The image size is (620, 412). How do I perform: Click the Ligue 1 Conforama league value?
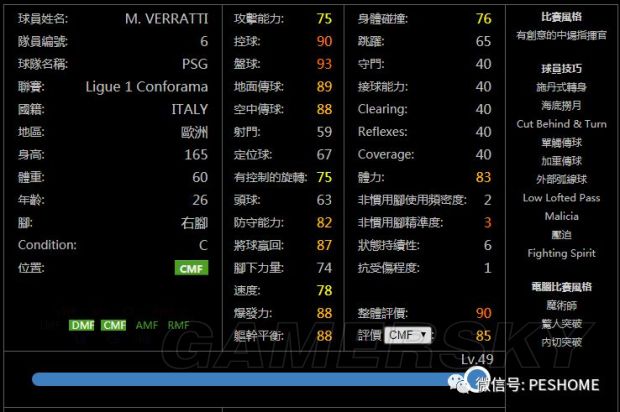pos(149,87)
